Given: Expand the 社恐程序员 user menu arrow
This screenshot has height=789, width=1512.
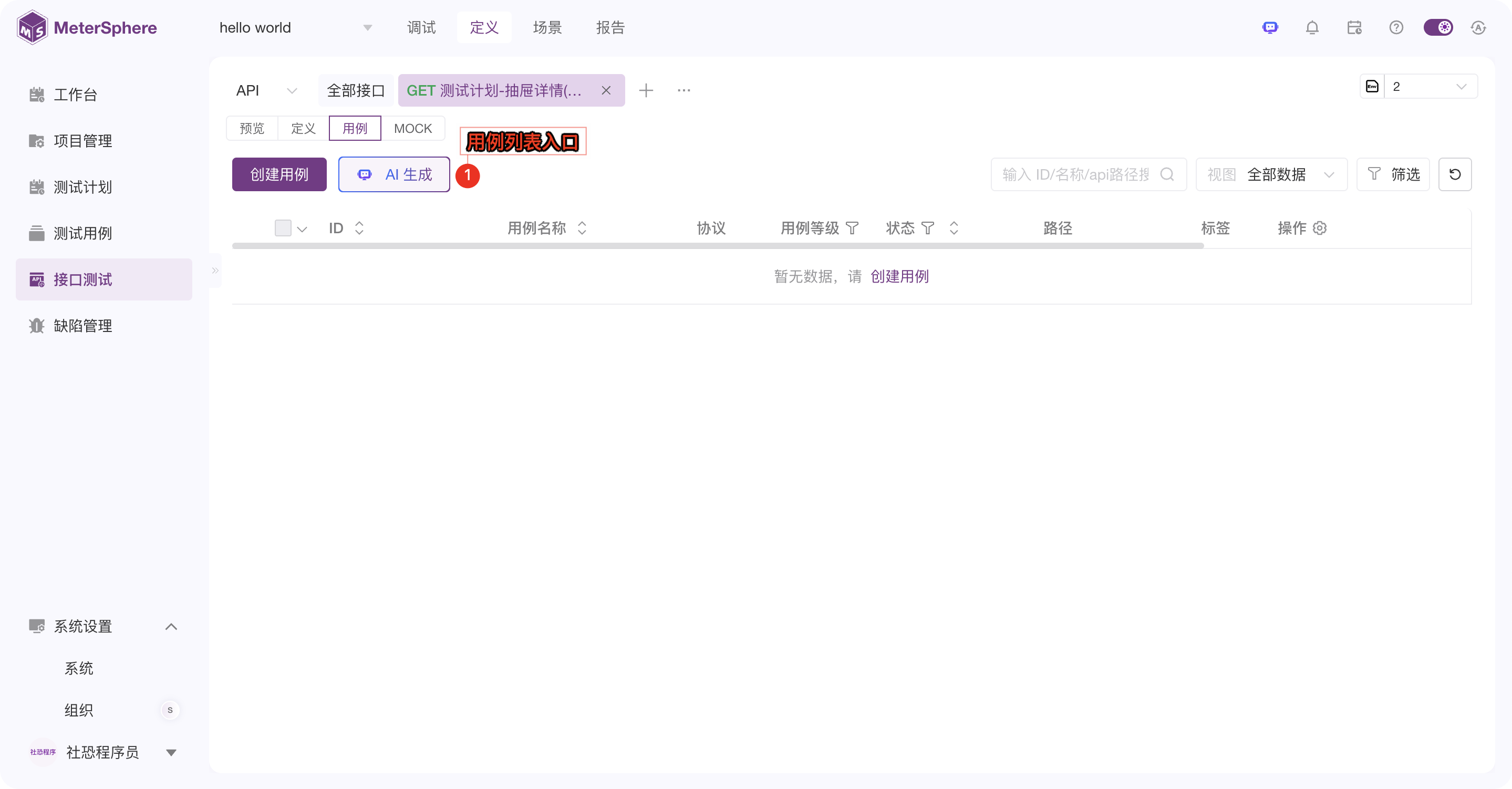Looking at the screenshot, I should (171, 753).
